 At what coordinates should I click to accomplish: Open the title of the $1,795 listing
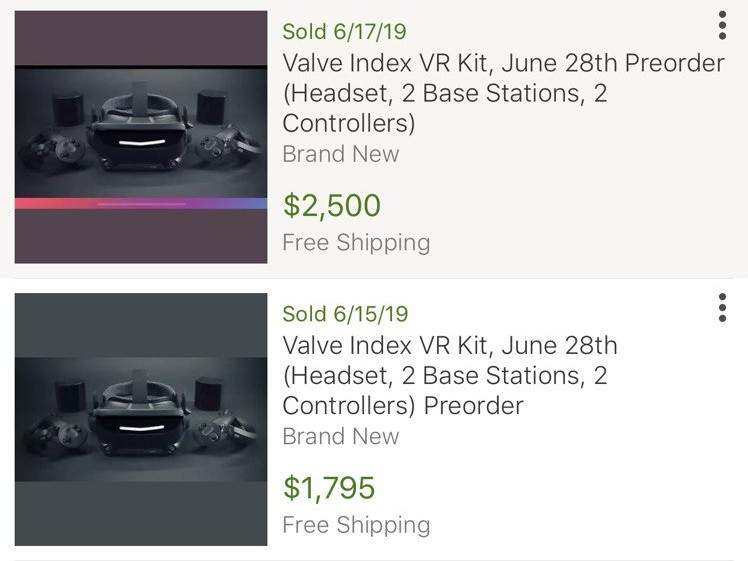pyautogui.click(x=450, y=376)
